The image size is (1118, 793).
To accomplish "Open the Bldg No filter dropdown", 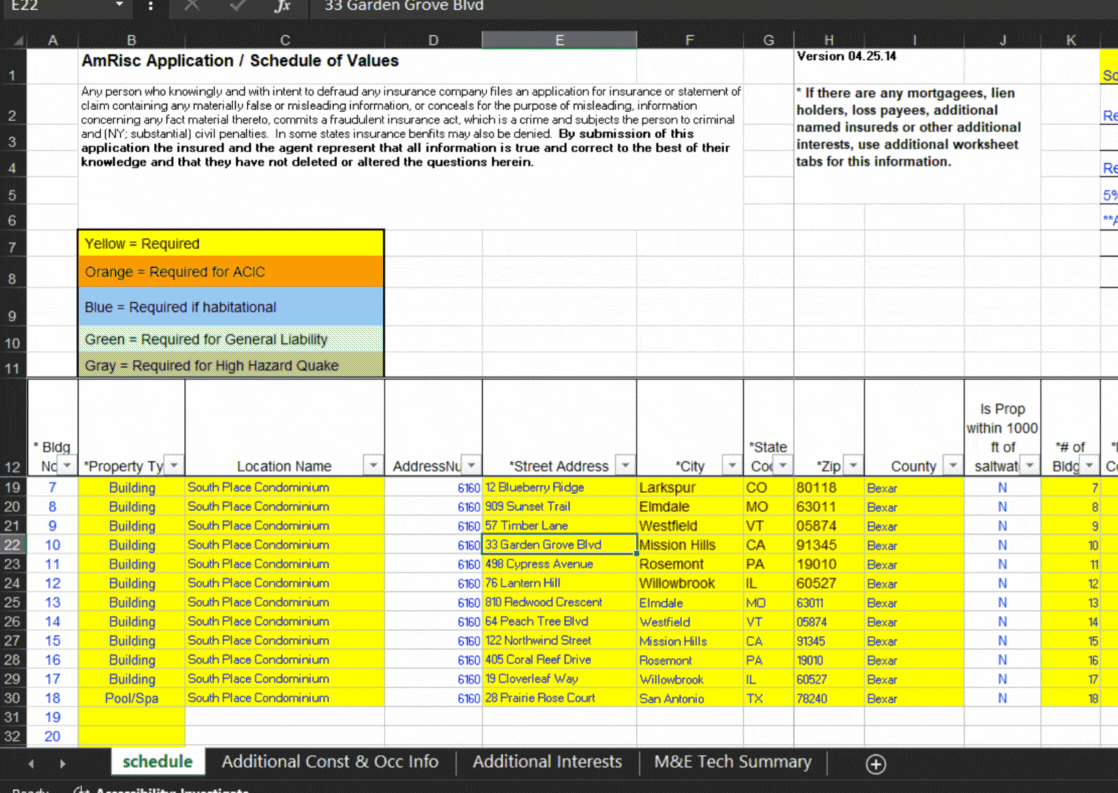I will click(x=67, y=466).
